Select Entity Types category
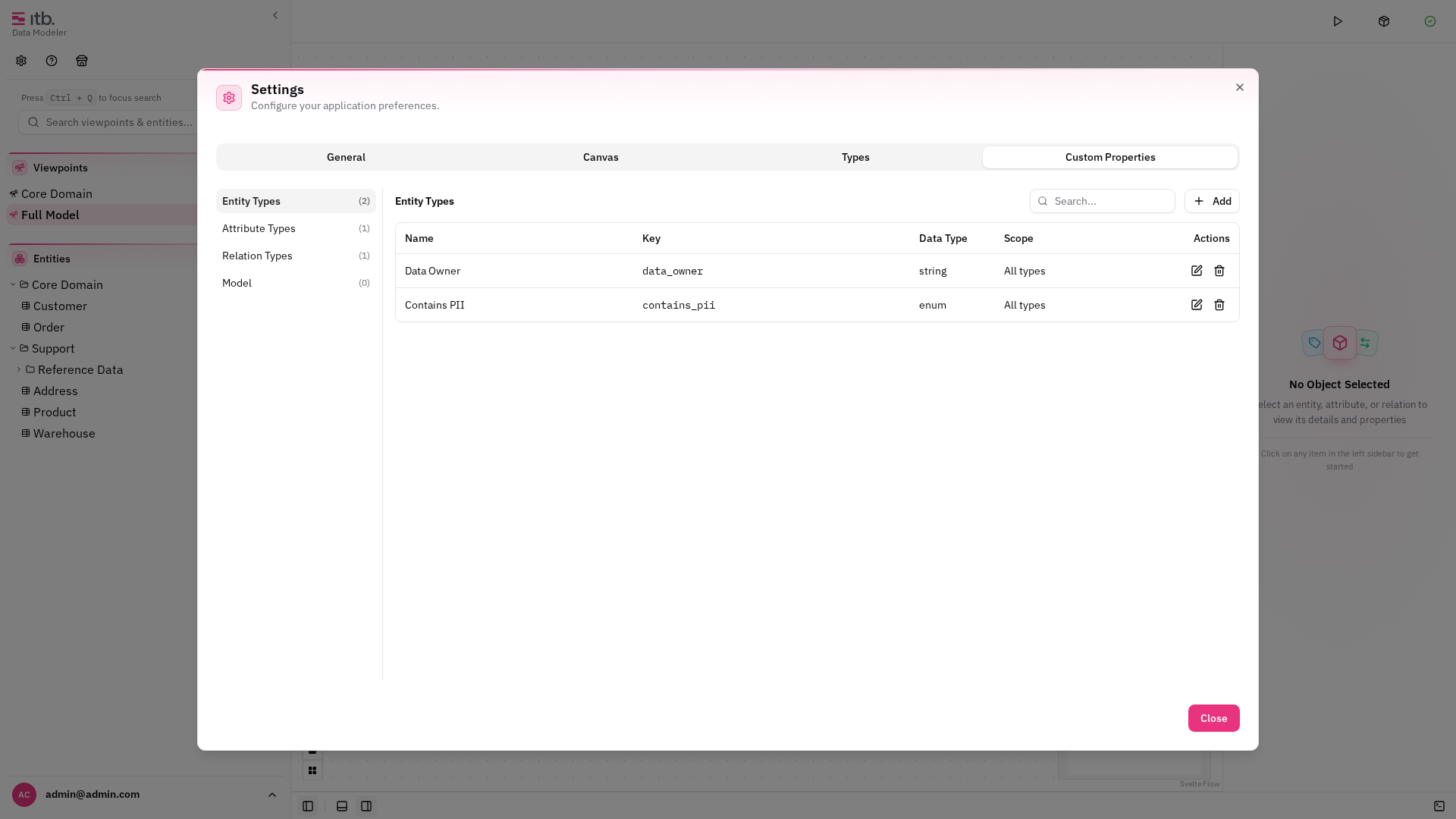 (x=296, y=201)
